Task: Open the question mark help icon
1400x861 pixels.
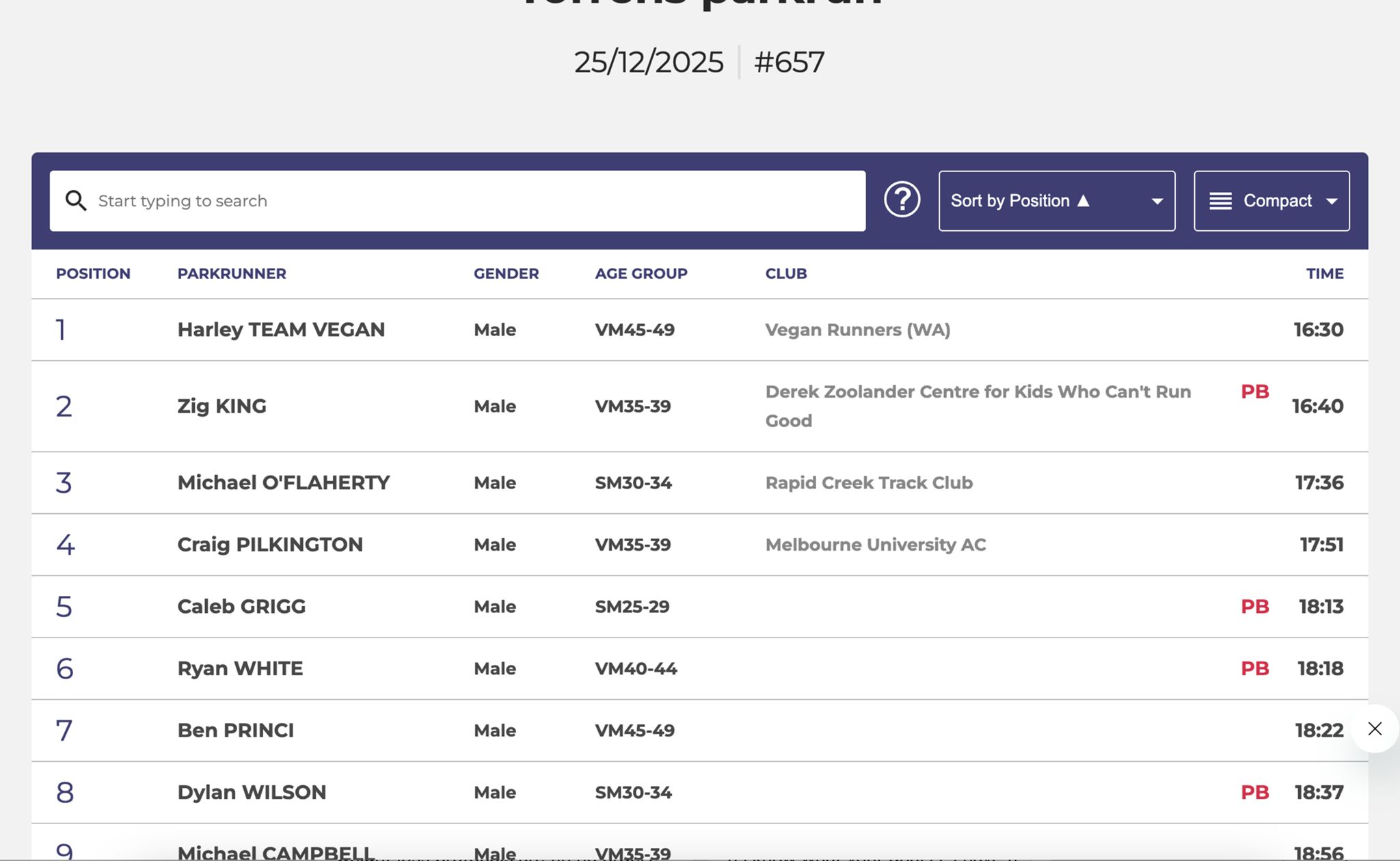Action: tap(902, 200)
